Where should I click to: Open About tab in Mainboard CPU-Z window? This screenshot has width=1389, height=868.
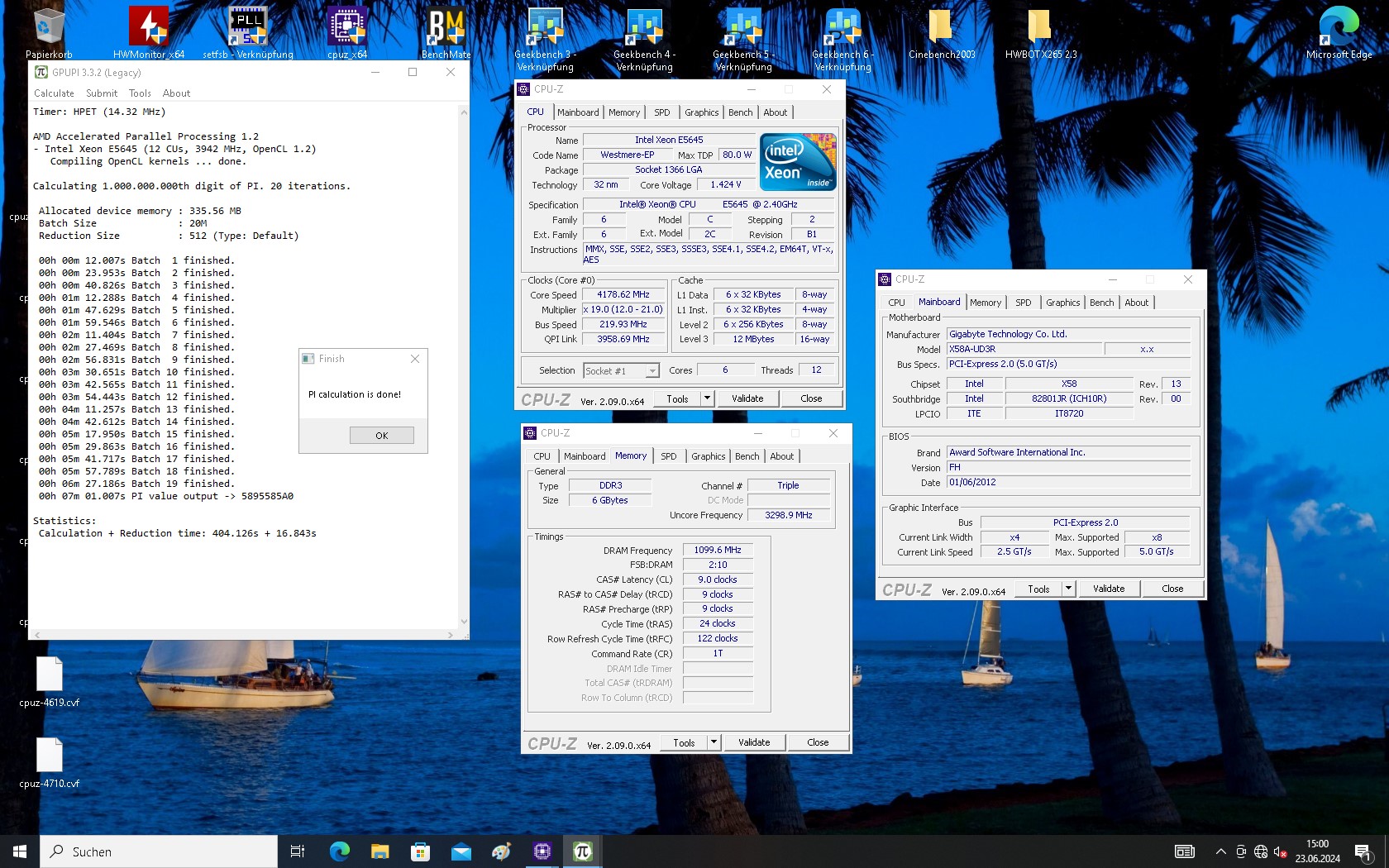pos(1137,303)
